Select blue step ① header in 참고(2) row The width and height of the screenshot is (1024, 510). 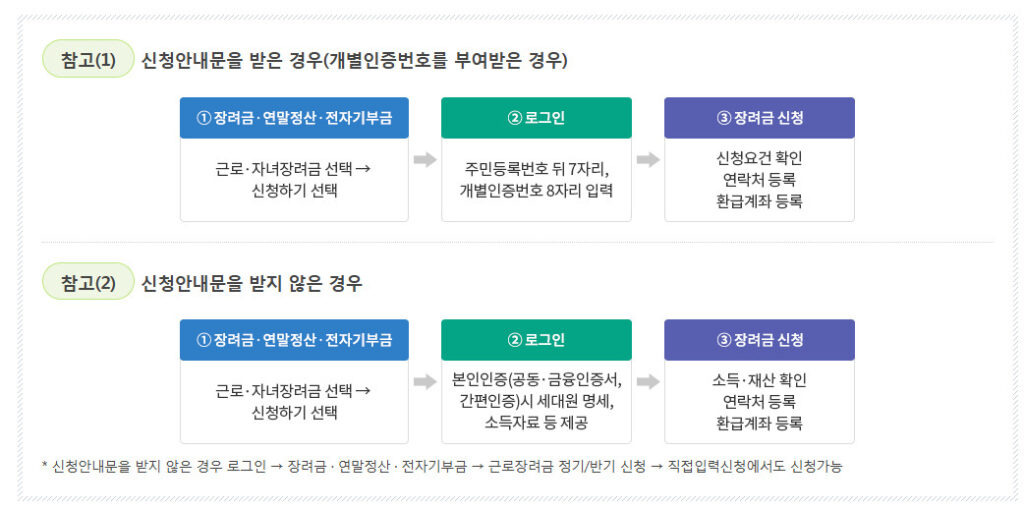click(294, 340)
